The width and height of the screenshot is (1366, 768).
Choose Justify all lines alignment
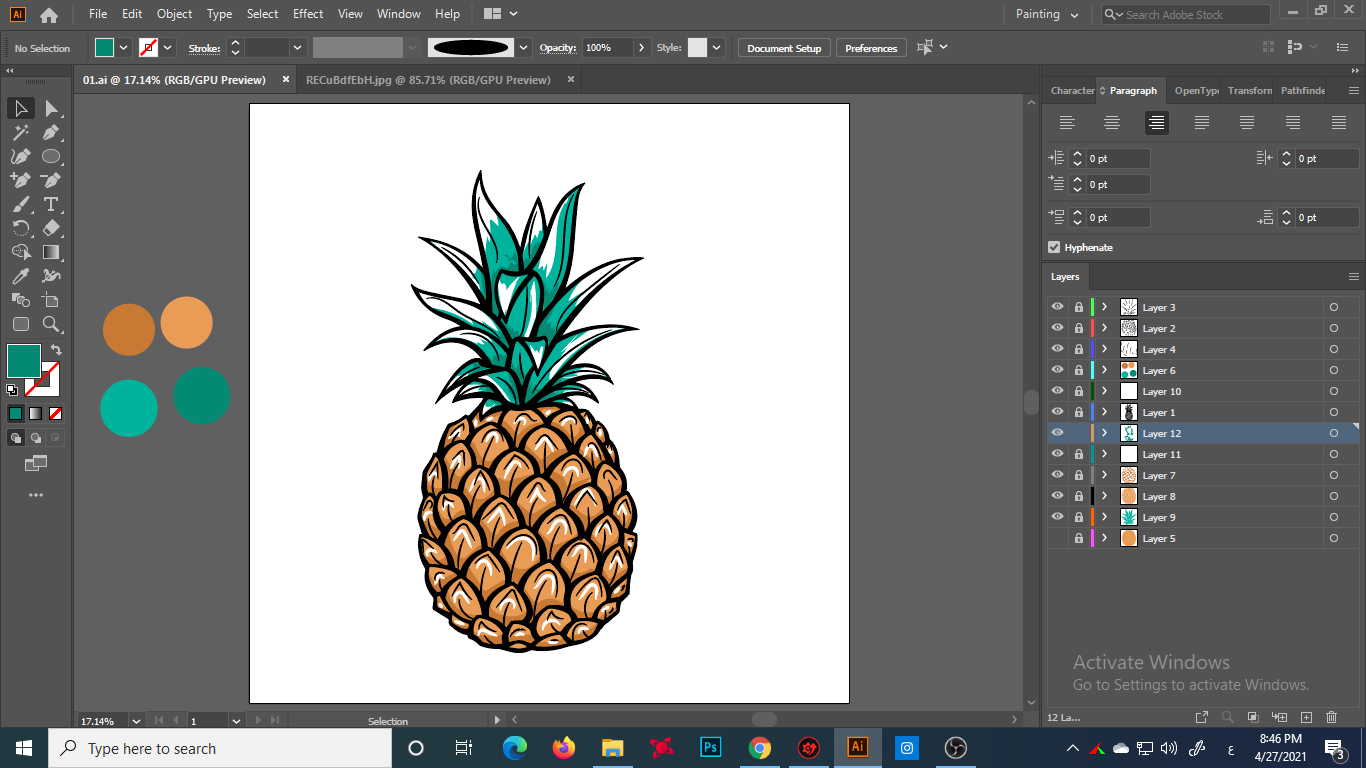(1339, 123)
